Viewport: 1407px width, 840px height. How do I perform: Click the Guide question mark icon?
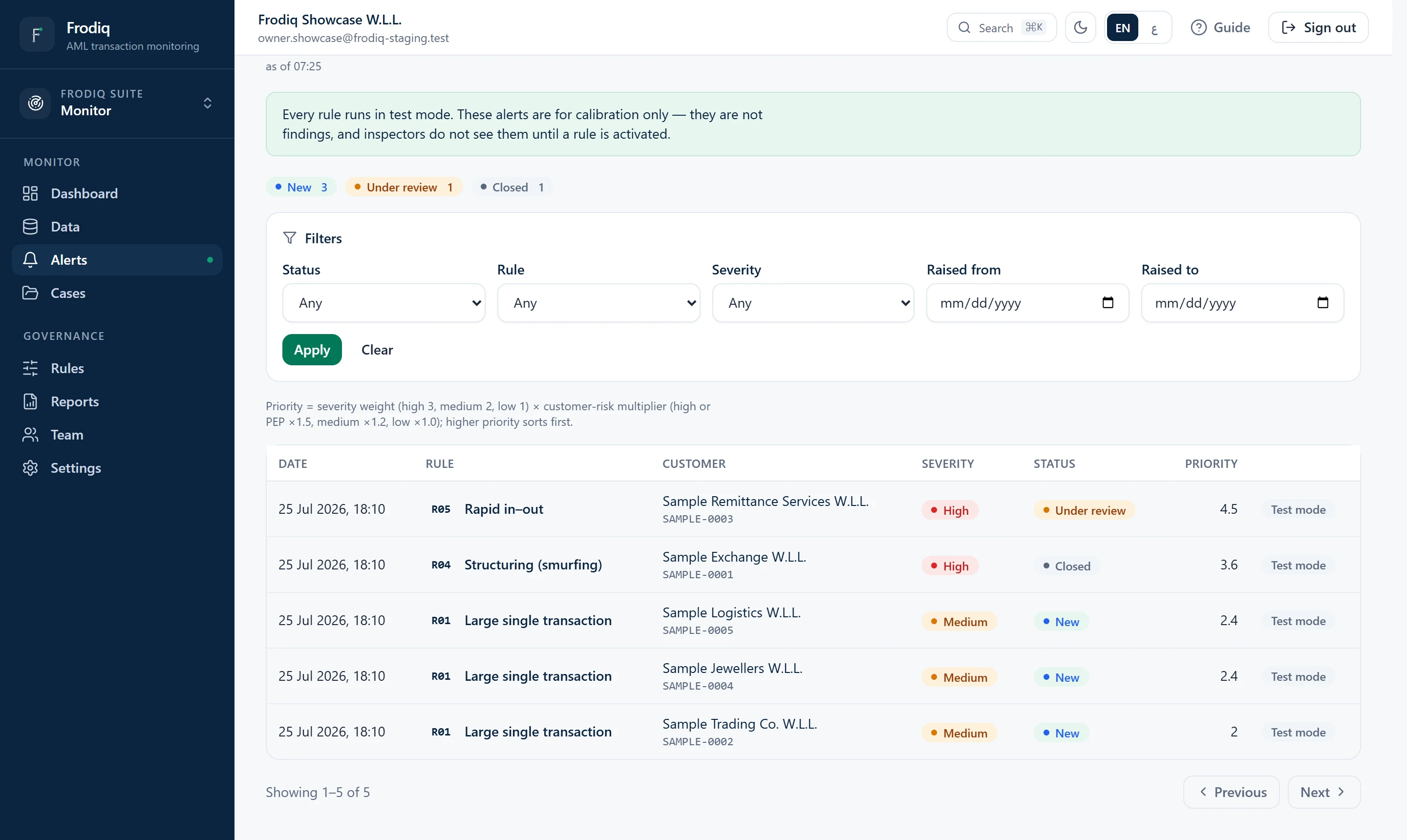(x=1199, y=28)
